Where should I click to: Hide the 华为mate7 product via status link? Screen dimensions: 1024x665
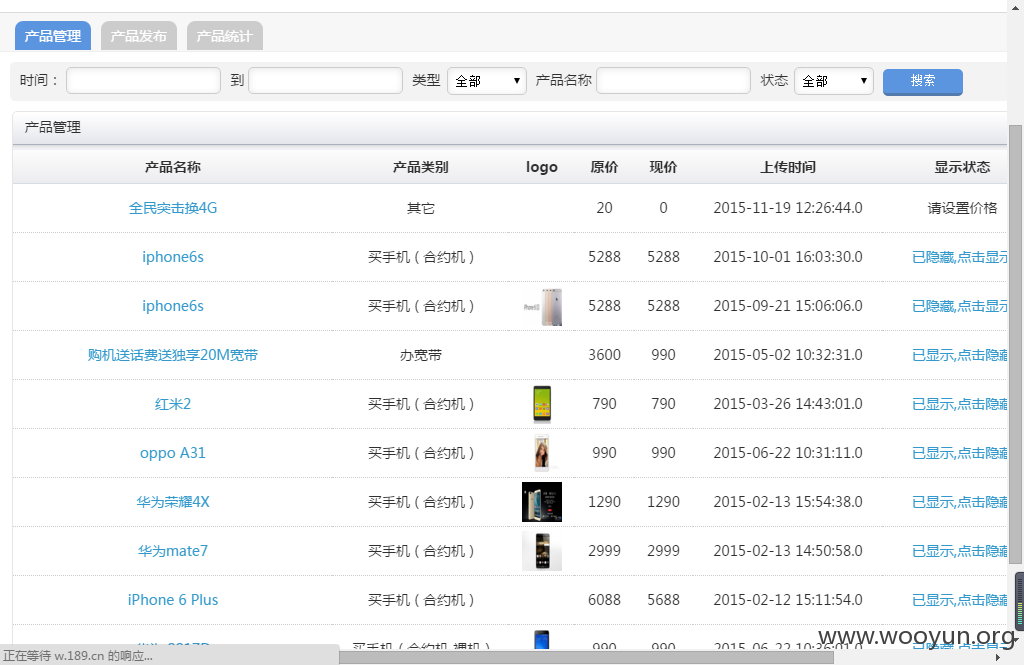tap(959, 551)
